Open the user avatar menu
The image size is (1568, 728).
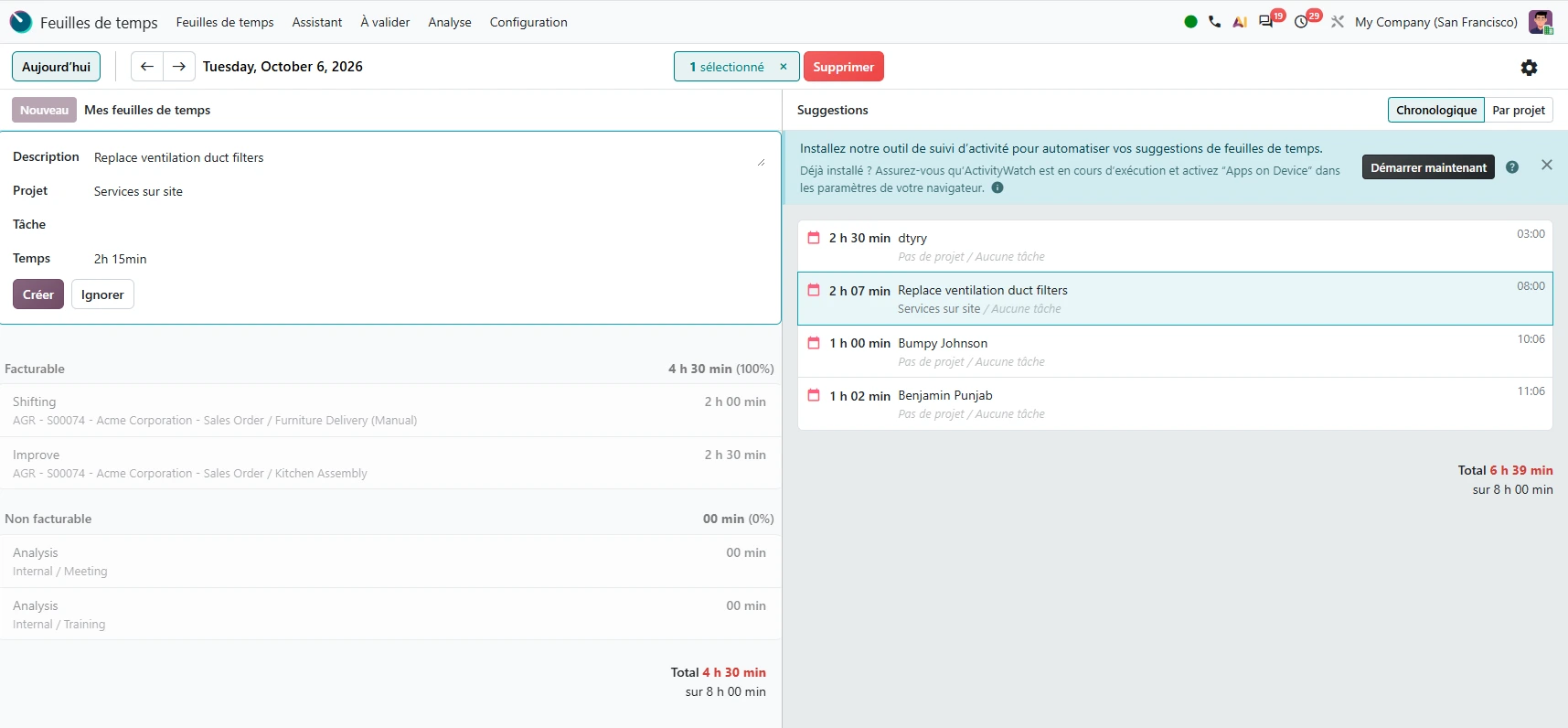point(1541,22)
